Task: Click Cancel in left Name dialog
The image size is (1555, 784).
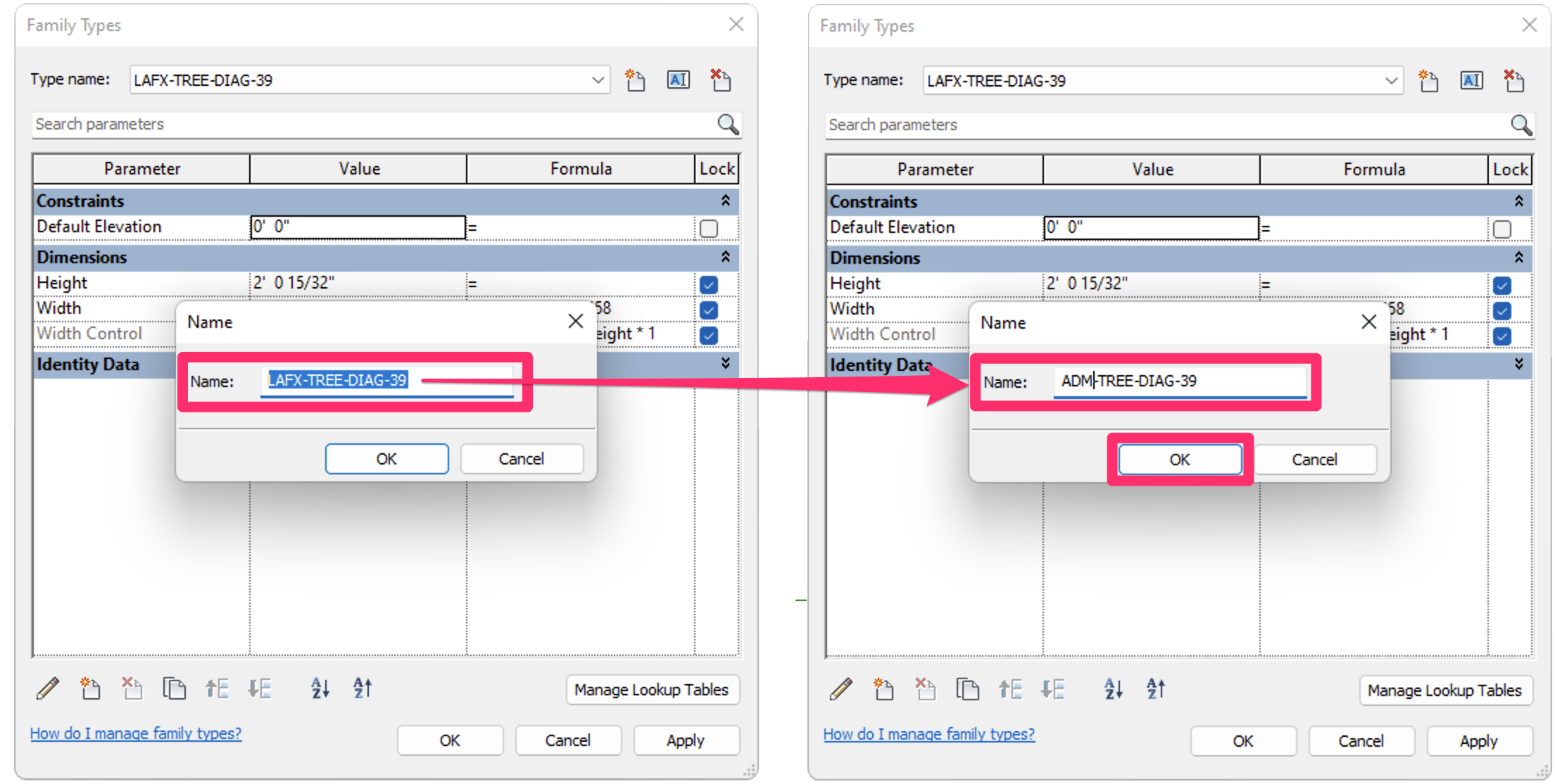Action: click(x=522, y=459)
